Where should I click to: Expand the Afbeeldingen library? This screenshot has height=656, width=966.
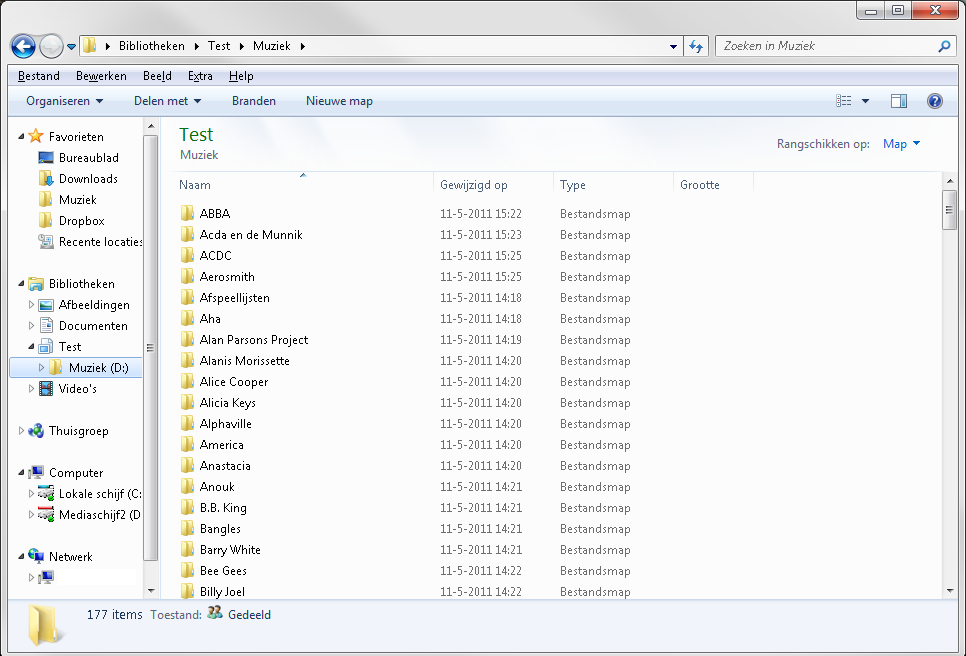click(x=31, y=304)
